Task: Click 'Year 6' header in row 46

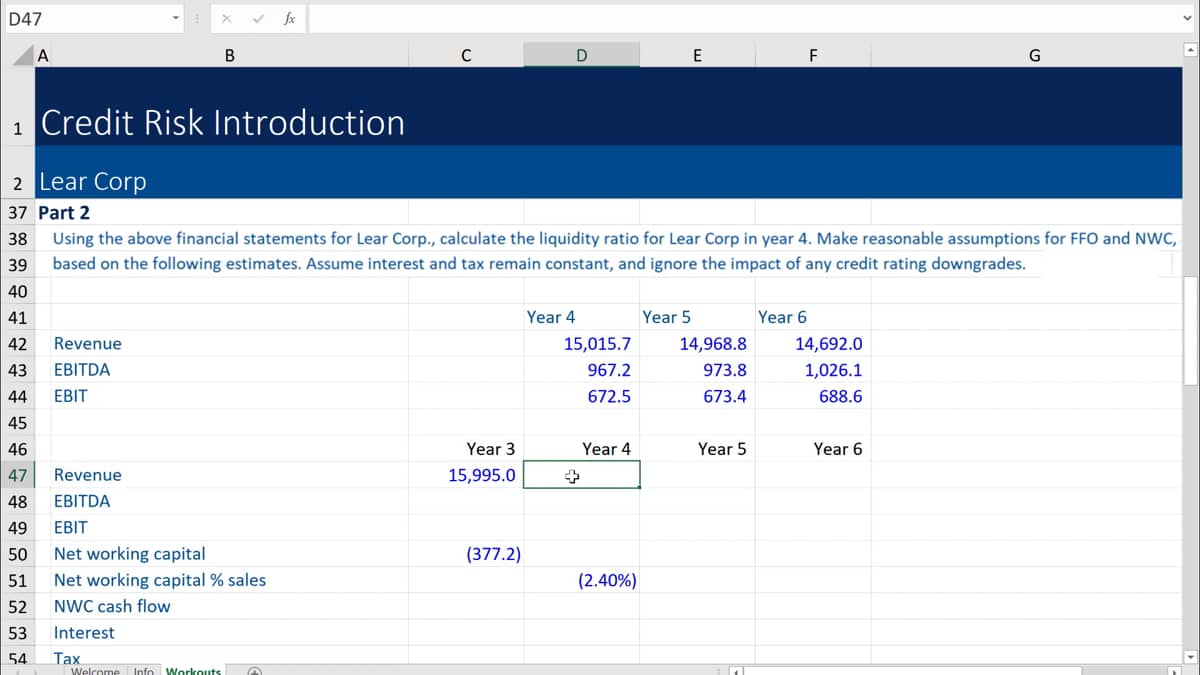Action: pyautogui.click(x=838, y=449)
